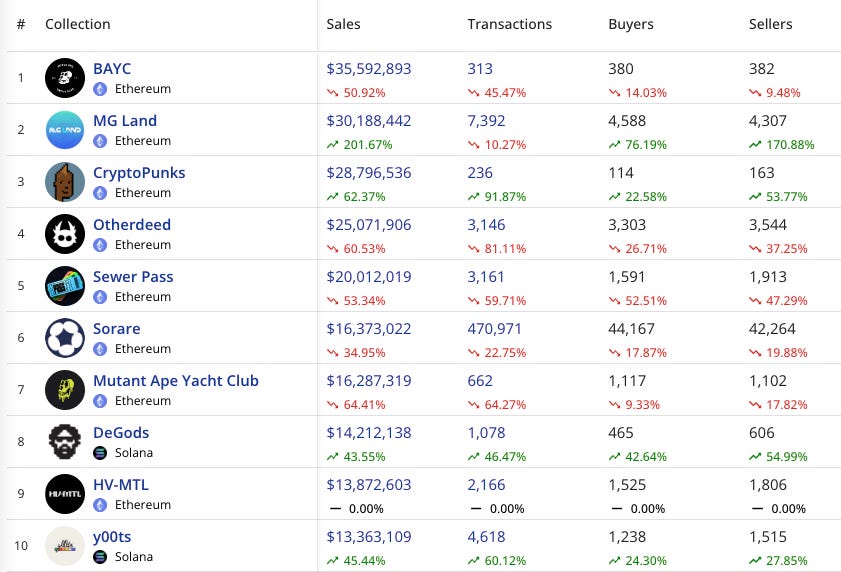This screenshot has width=841, height=572.
Task: Open the Sorare soccer ball logo
Action: click(65, 338)
